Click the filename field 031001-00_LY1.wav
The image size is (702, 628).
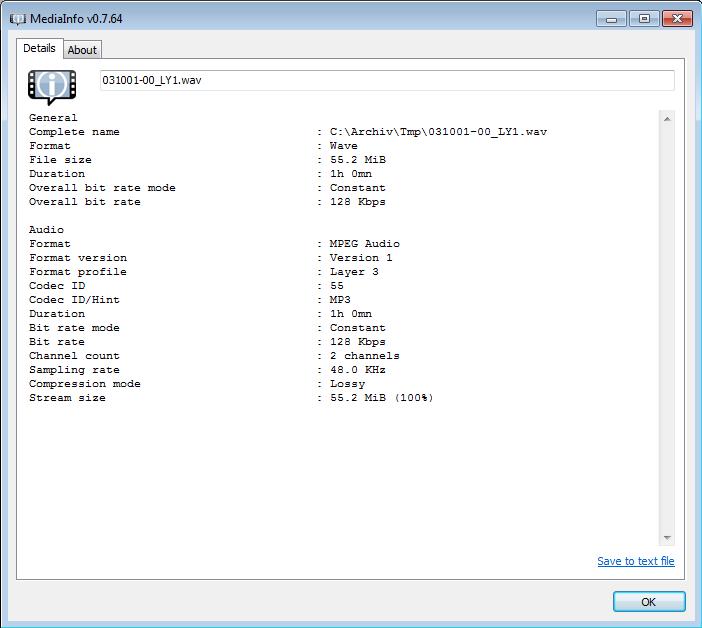click(x=387, y=80)
